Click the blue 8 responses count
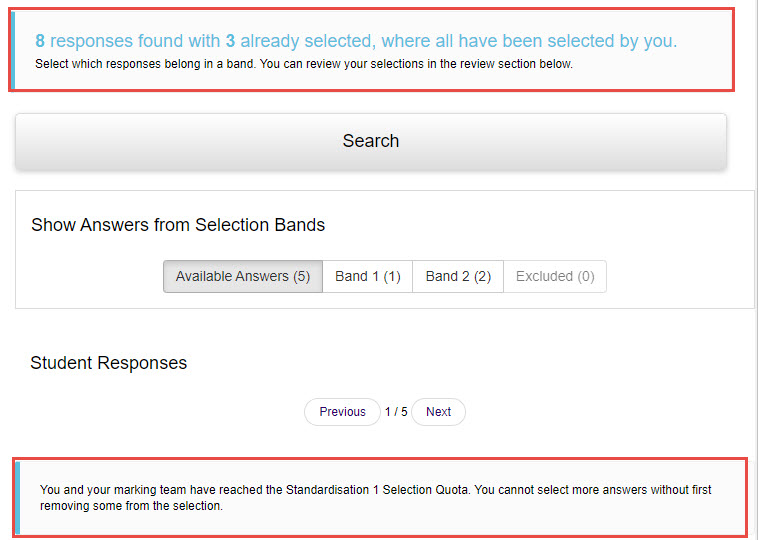The height and width of the screenshot is (540, 758). click(40, 41)
